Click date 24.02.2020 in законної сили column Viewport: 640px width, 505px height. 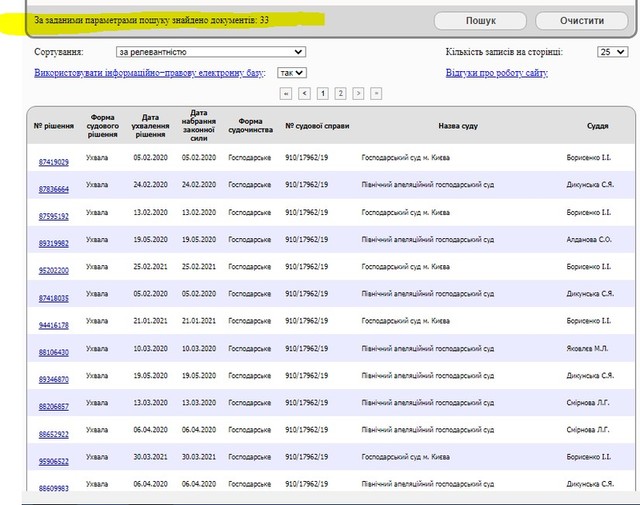click(199, 185)
